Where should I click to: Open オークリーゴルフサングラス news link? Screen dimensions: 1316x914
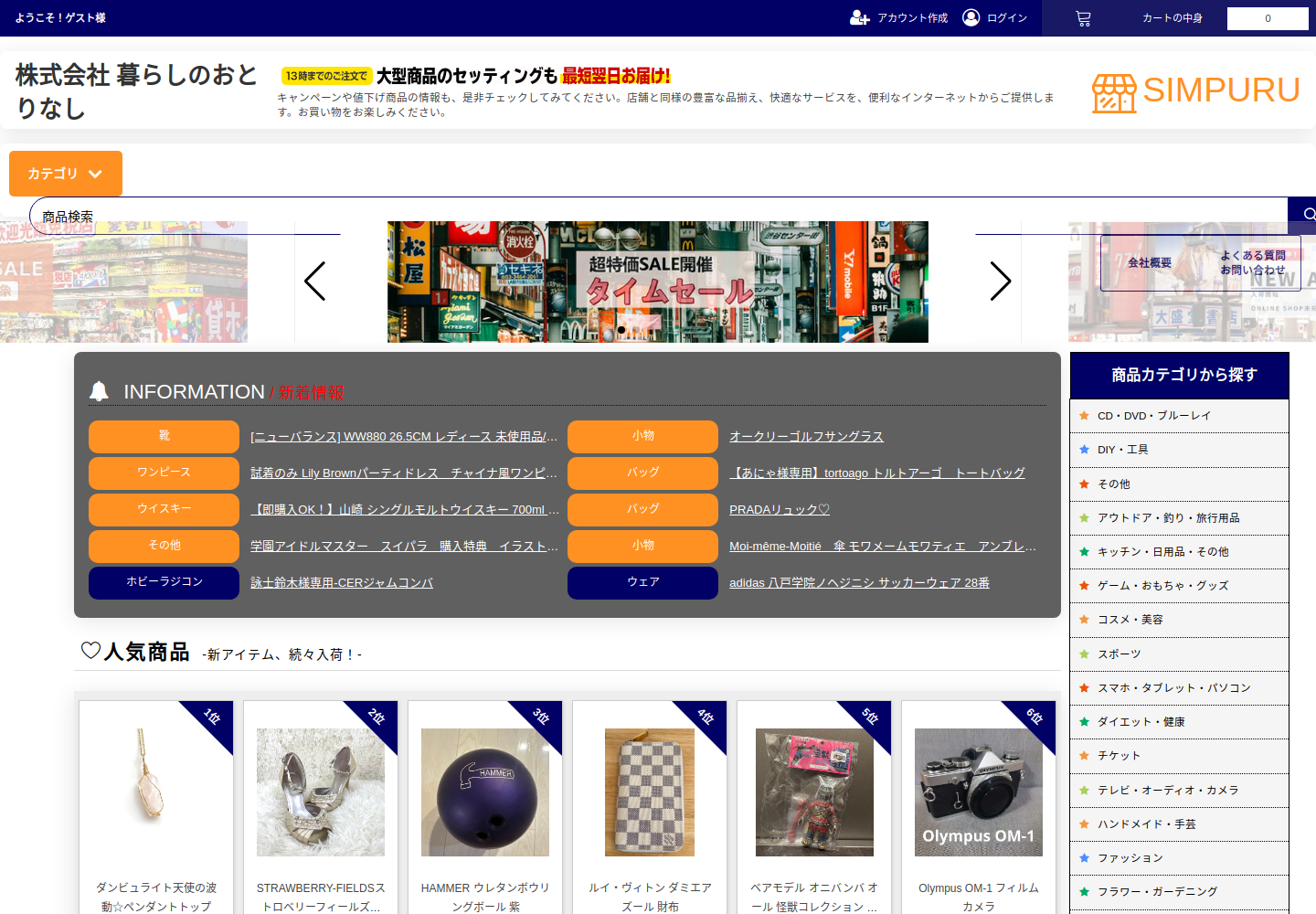(x=806, y=437)
